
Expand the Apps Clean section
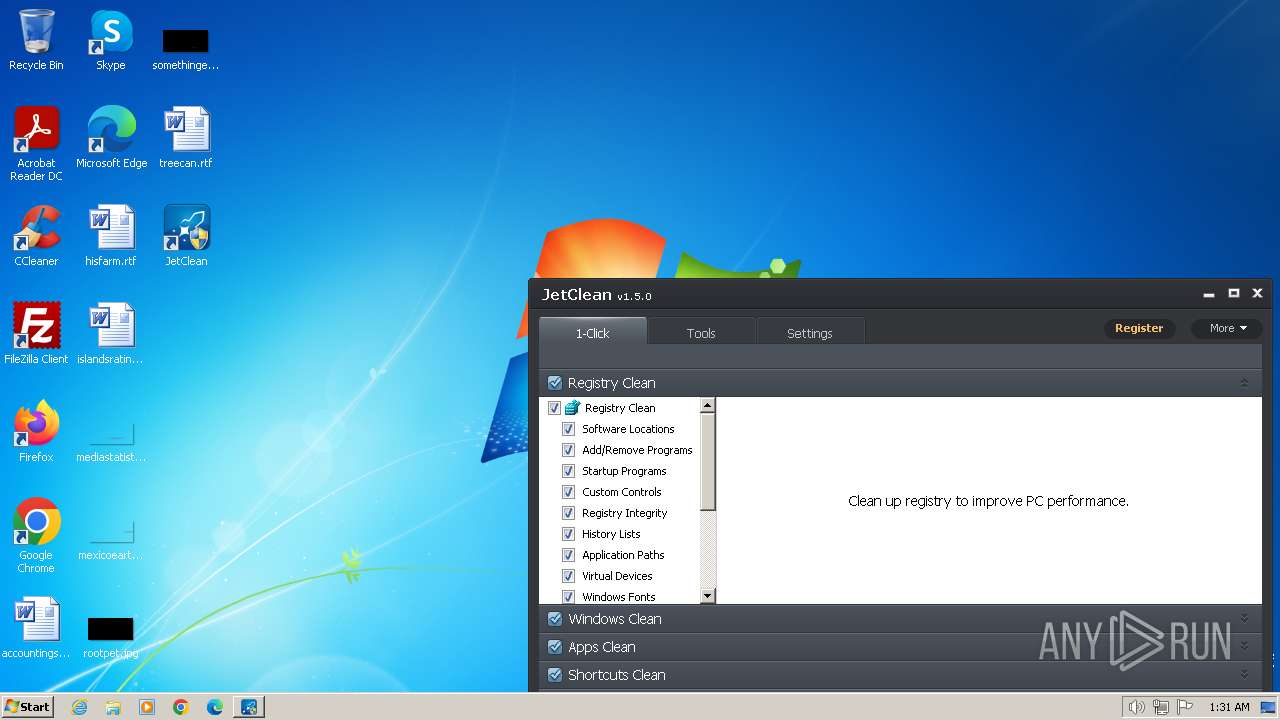click(1244, 646)
